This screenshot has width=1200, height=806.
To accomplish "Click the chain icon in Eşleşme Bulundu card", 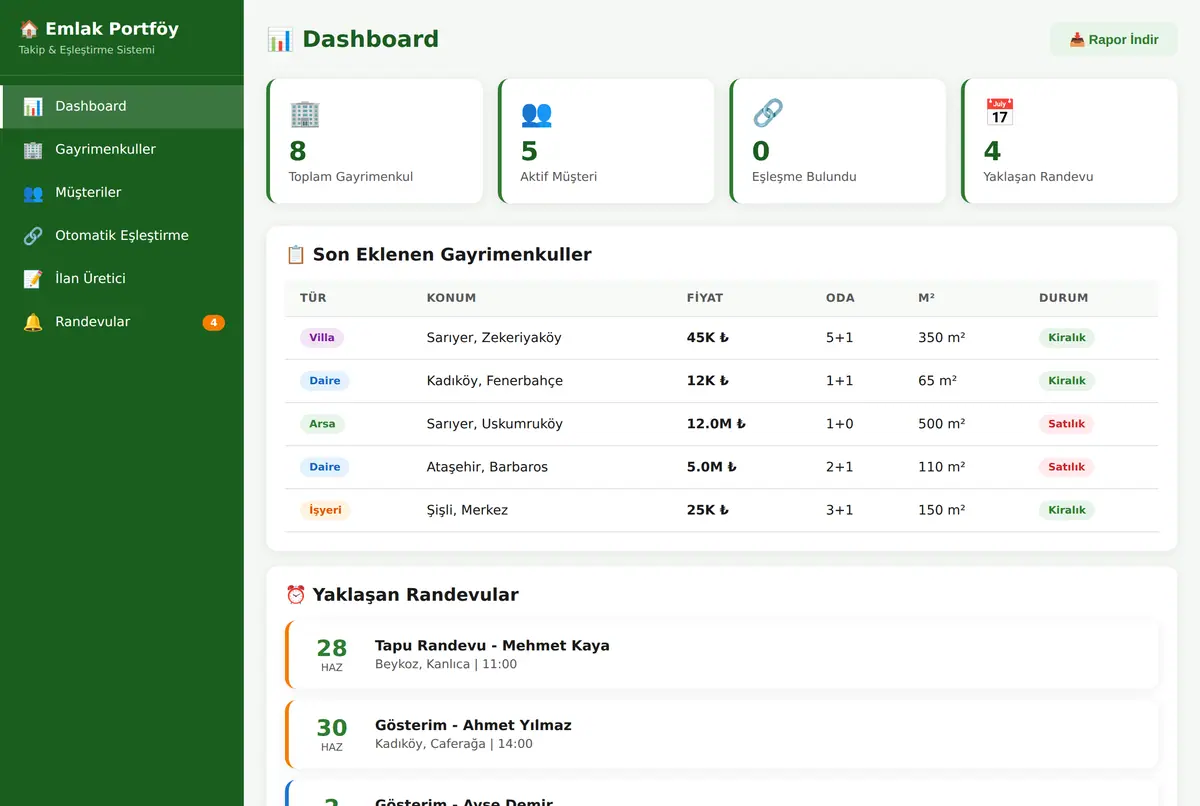I will coord(767,113).
